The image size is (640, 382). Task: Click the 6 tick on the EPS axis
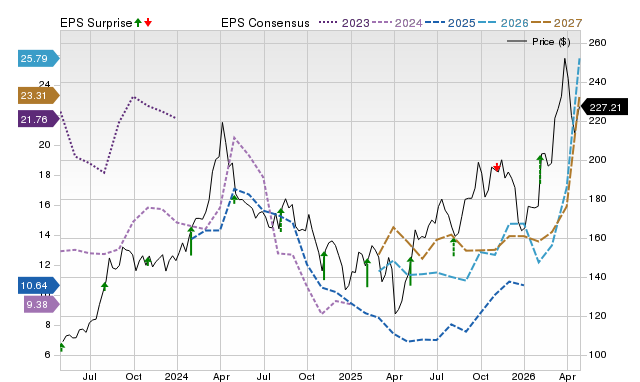click(x=47, y=355)
